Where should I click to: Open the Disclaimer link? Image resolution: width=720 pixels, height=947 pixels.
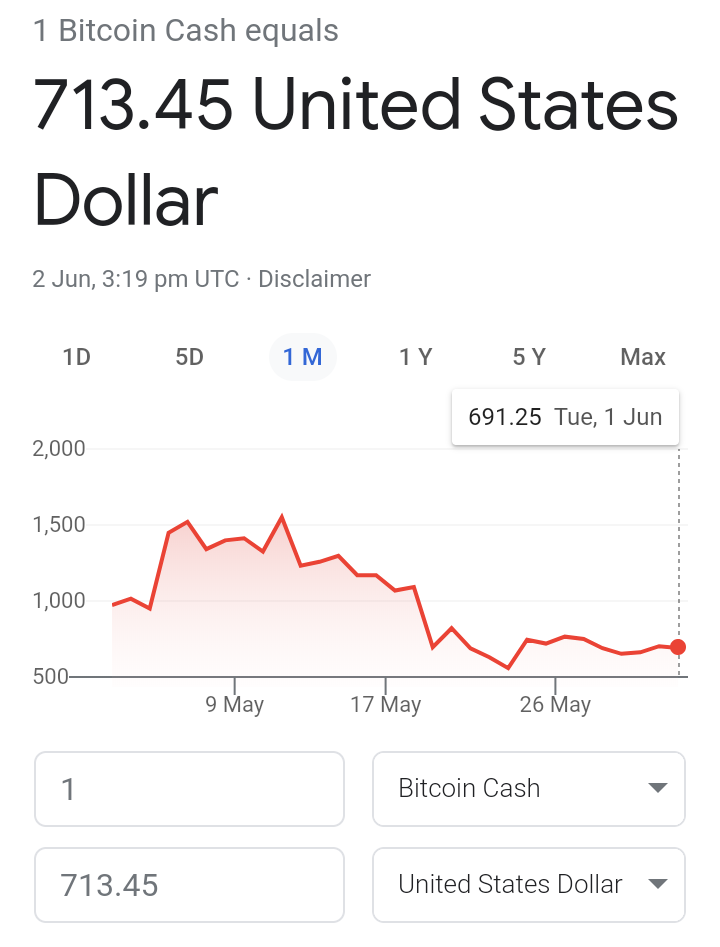(x=314, y=279)
